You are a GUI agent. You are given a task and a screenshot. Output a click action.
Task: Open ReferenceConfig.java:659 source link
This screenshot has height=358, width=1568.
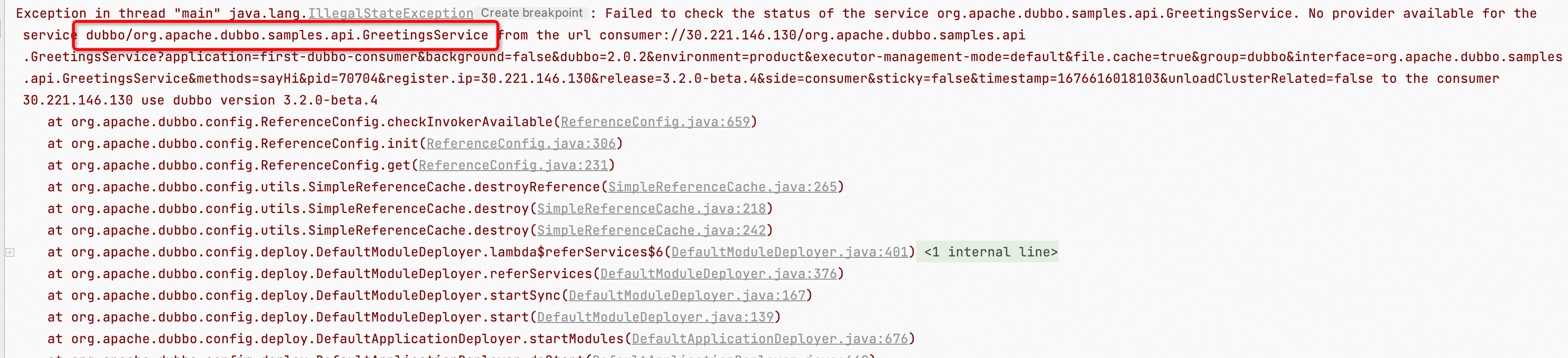pos(655,122)
